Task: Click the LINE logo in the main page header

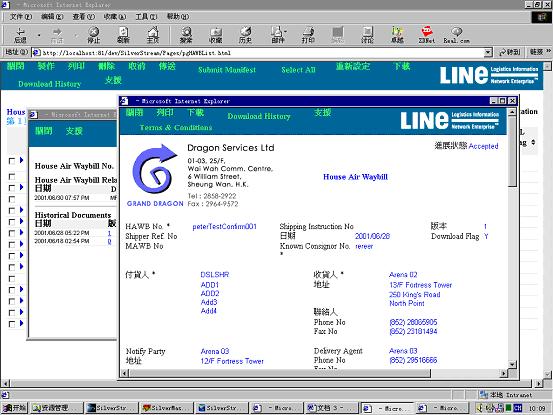Action: pos(489,75)
